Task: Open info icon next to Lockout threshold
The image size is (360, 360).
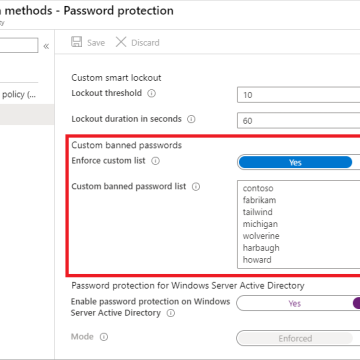Action: [x=151, y=93]
